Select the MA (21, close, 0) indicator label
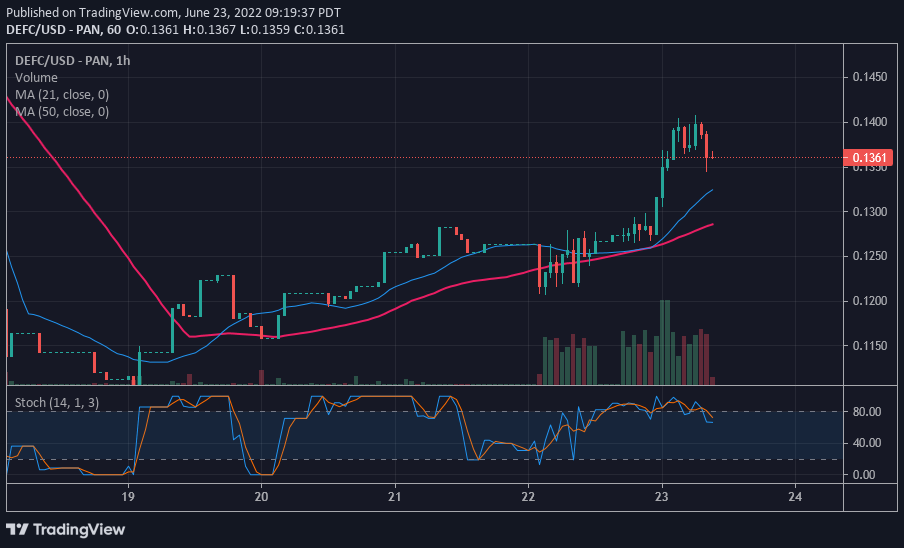Image resolution: width=904 pixels, height=548 pixels. click(x=62, y=95)
